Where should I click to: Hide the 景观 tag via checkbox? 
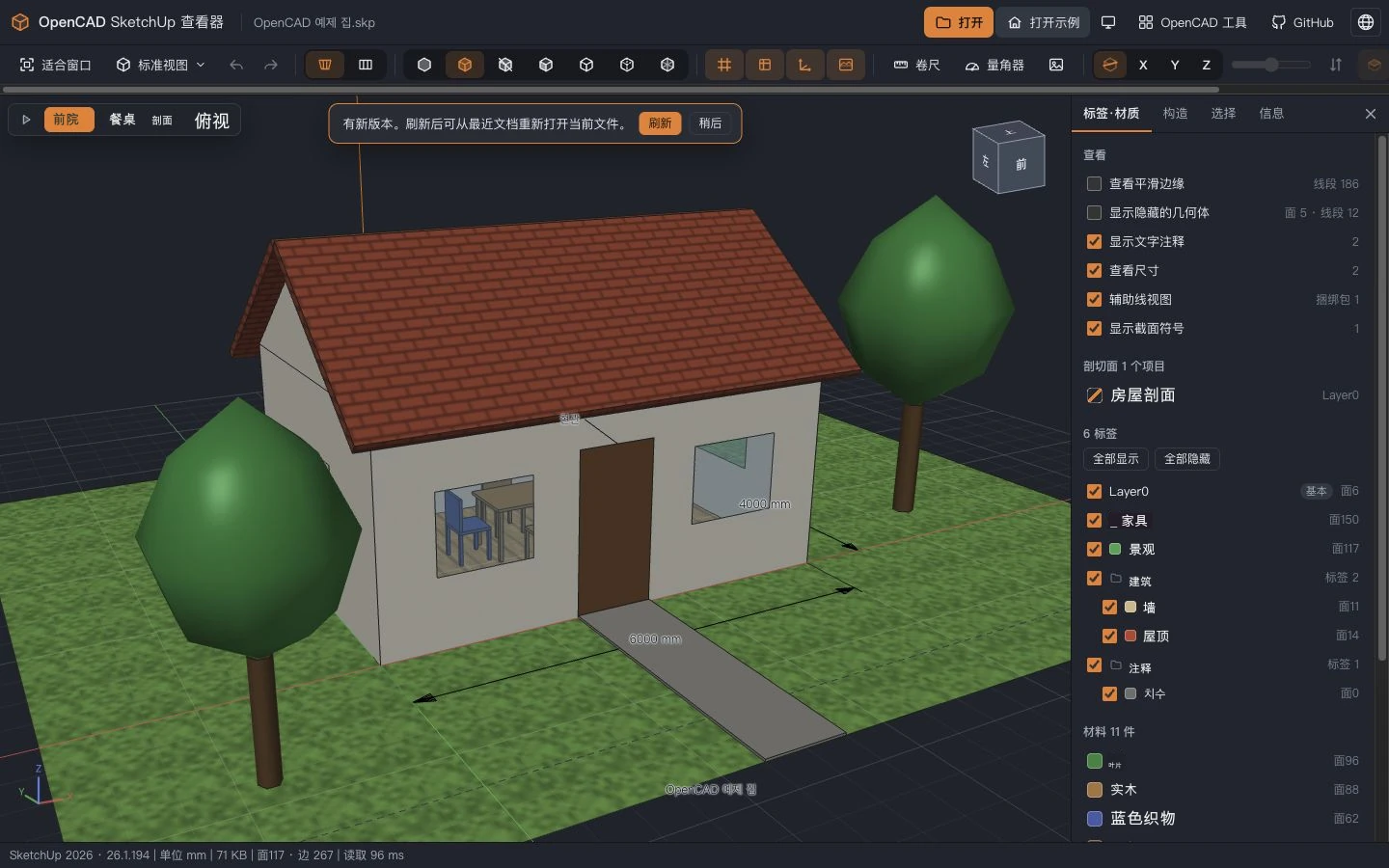(x=1094, y=549)
